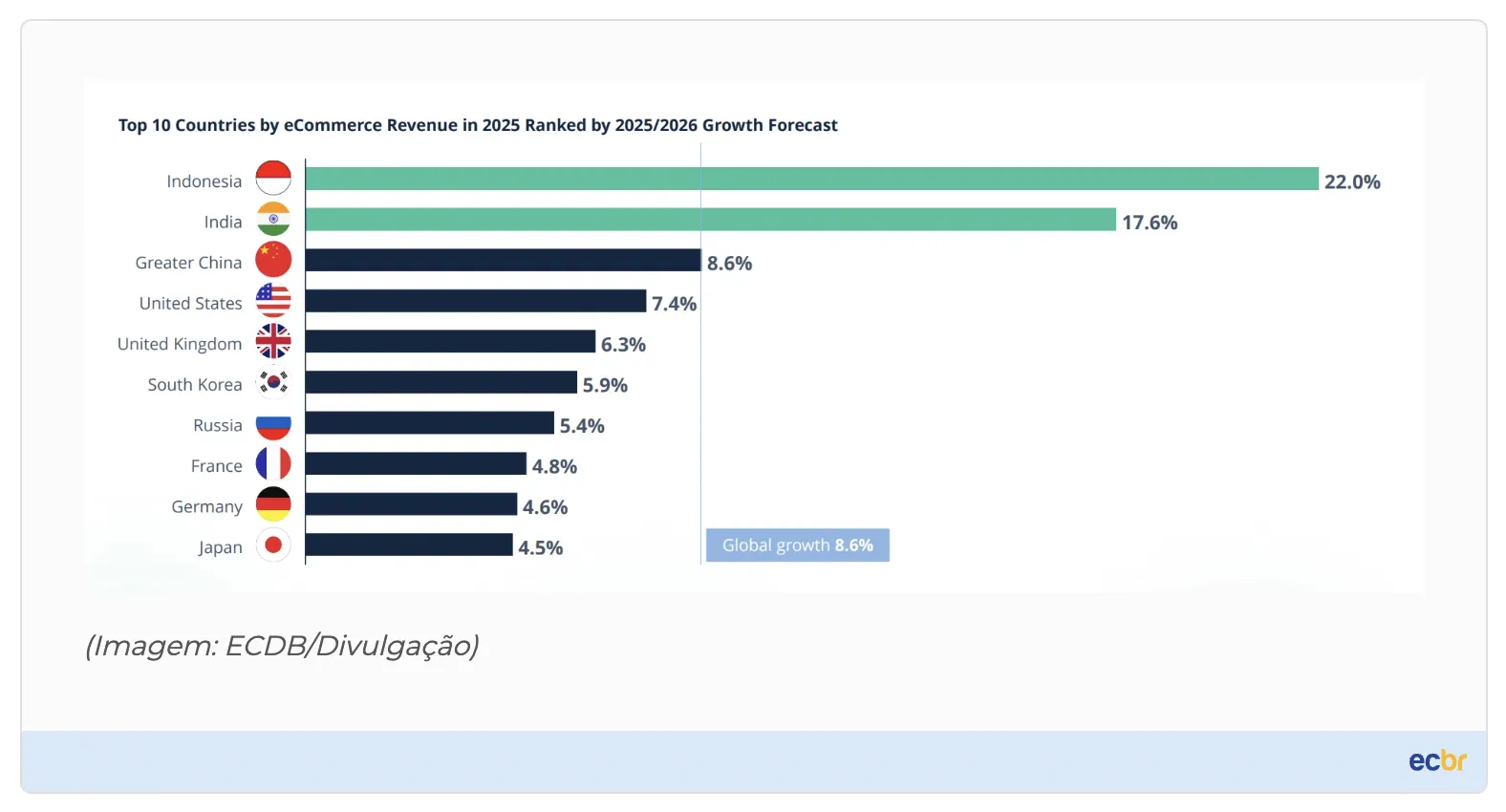Click the chart title text
This screenshot has width=1506, height=812.
point(478,125)
